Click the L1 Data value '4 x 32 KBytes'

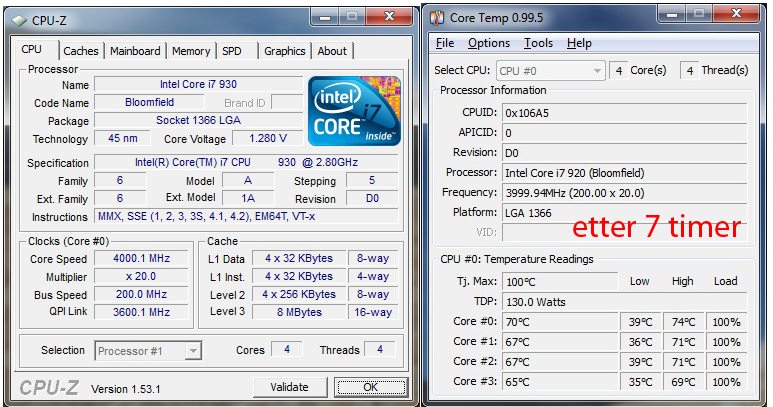pyautogui.click(x=299, y=258)
